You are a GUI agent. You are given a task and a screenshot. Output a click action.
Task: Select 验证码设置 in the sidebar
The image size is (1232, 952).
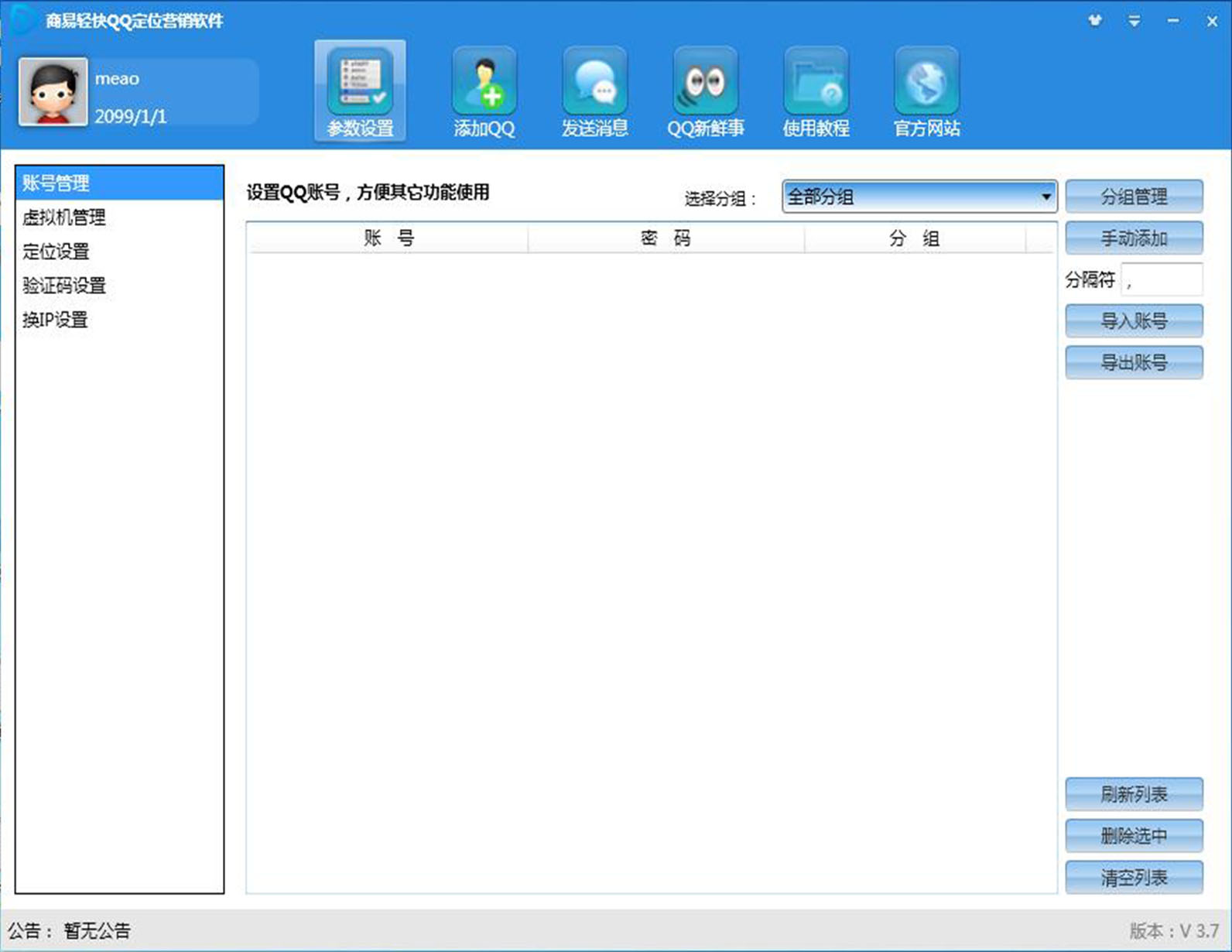[x=119, y=286]
